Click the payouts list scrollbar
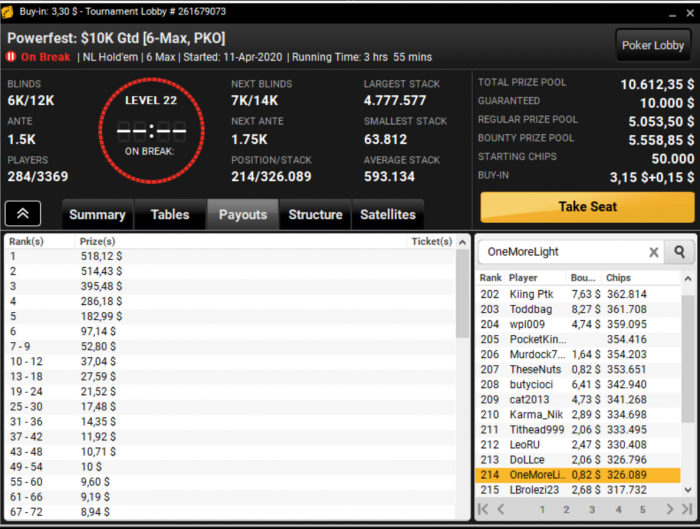Screen dimensions: 700x529 (462, 294)
